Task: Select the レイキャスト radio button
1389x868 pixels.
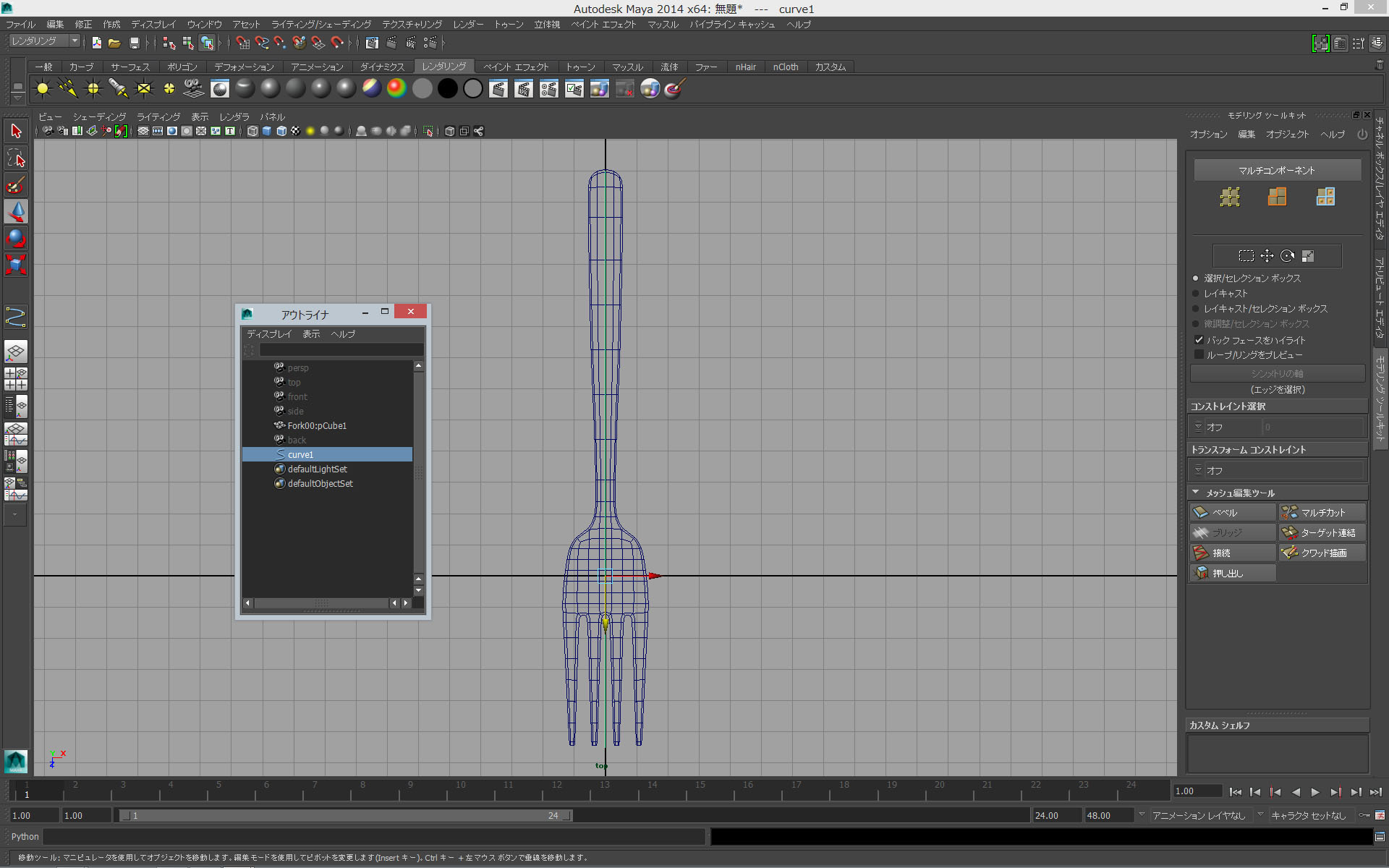Action: click(x=1194, y=293)
